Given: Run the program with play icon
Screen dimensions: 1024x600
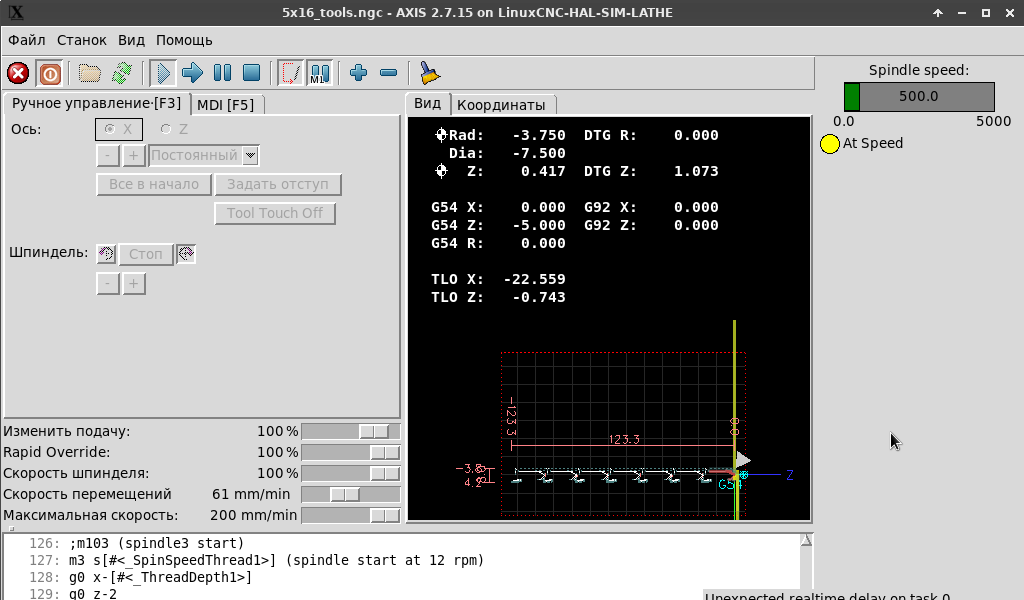Looking at the screenshot, I should click(163, 73).
